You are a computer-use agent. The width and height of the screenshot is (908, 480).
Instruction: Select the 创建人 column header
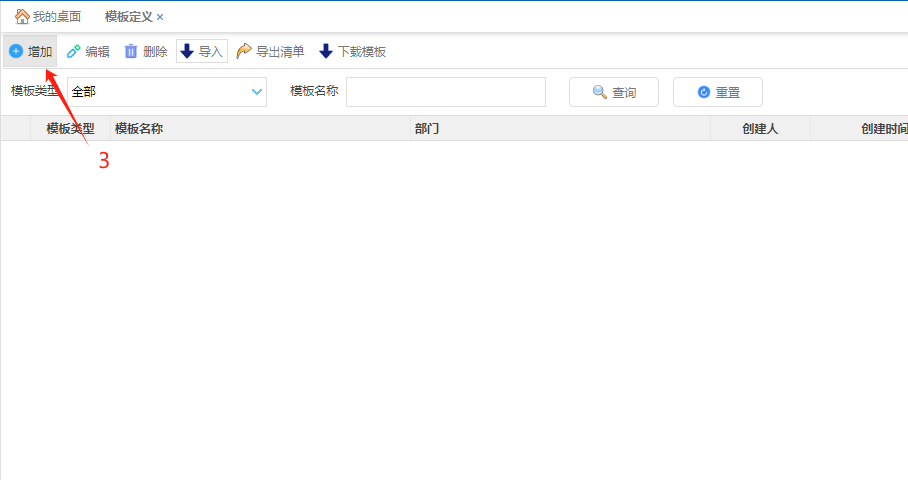pos(760,128)
